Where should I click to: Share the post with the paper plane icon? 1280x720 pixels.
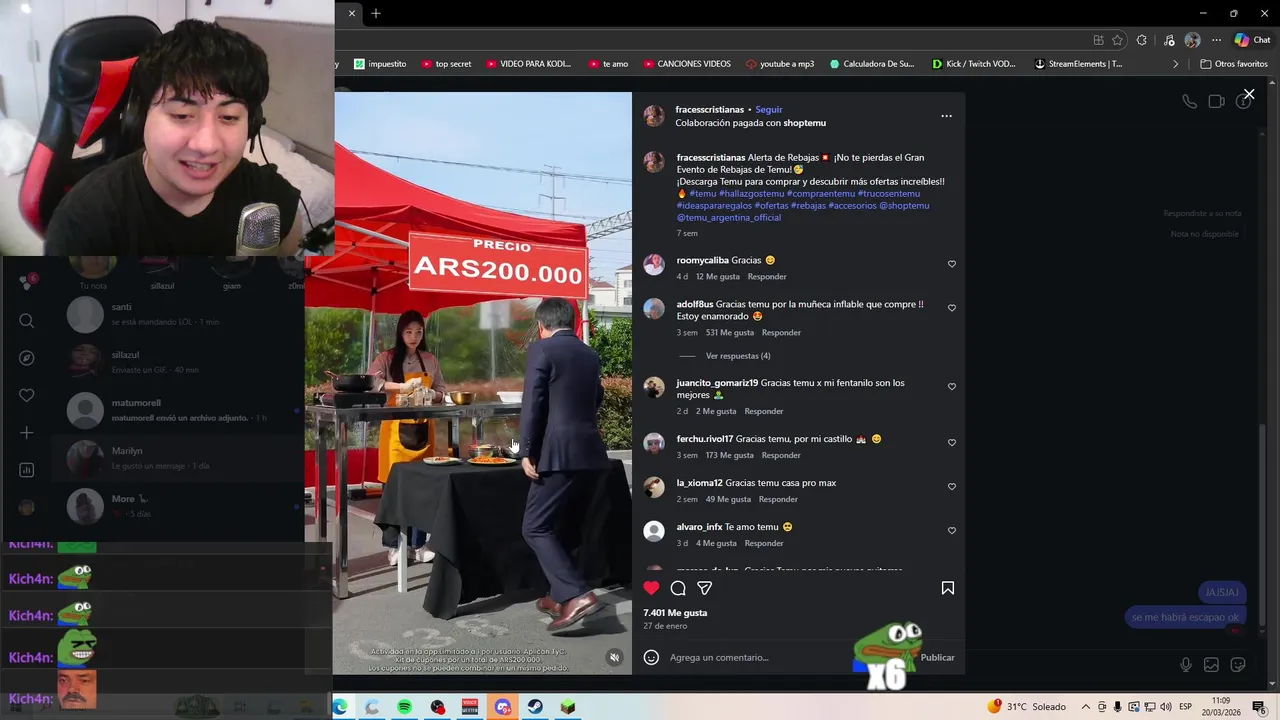704,588
